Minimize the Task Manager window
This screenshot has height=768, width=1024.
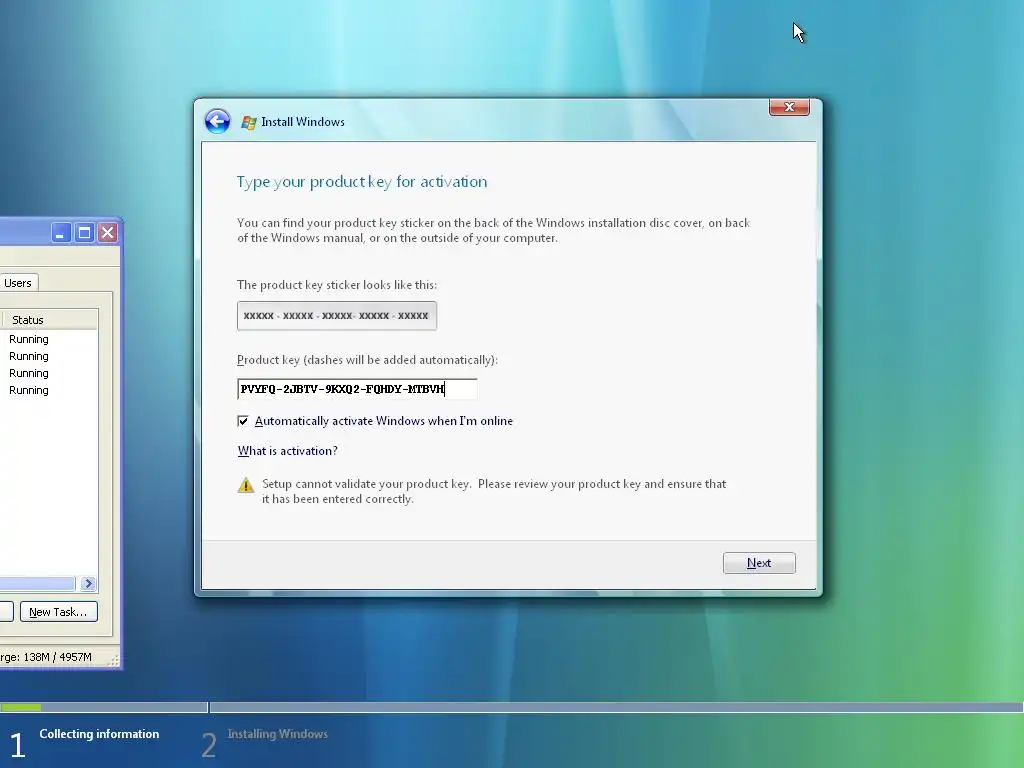[61, 232]
